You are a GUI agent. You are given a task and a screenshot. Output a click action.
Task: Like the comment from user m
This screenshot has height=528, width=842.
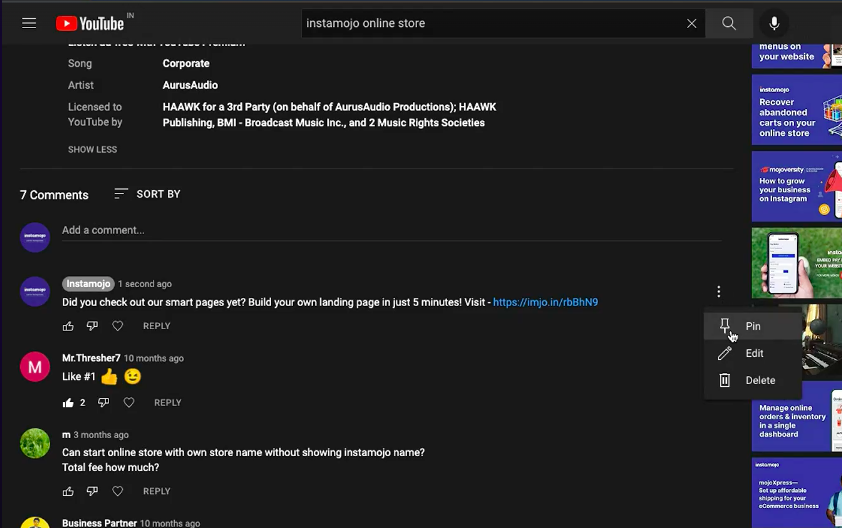coord(68,491)
